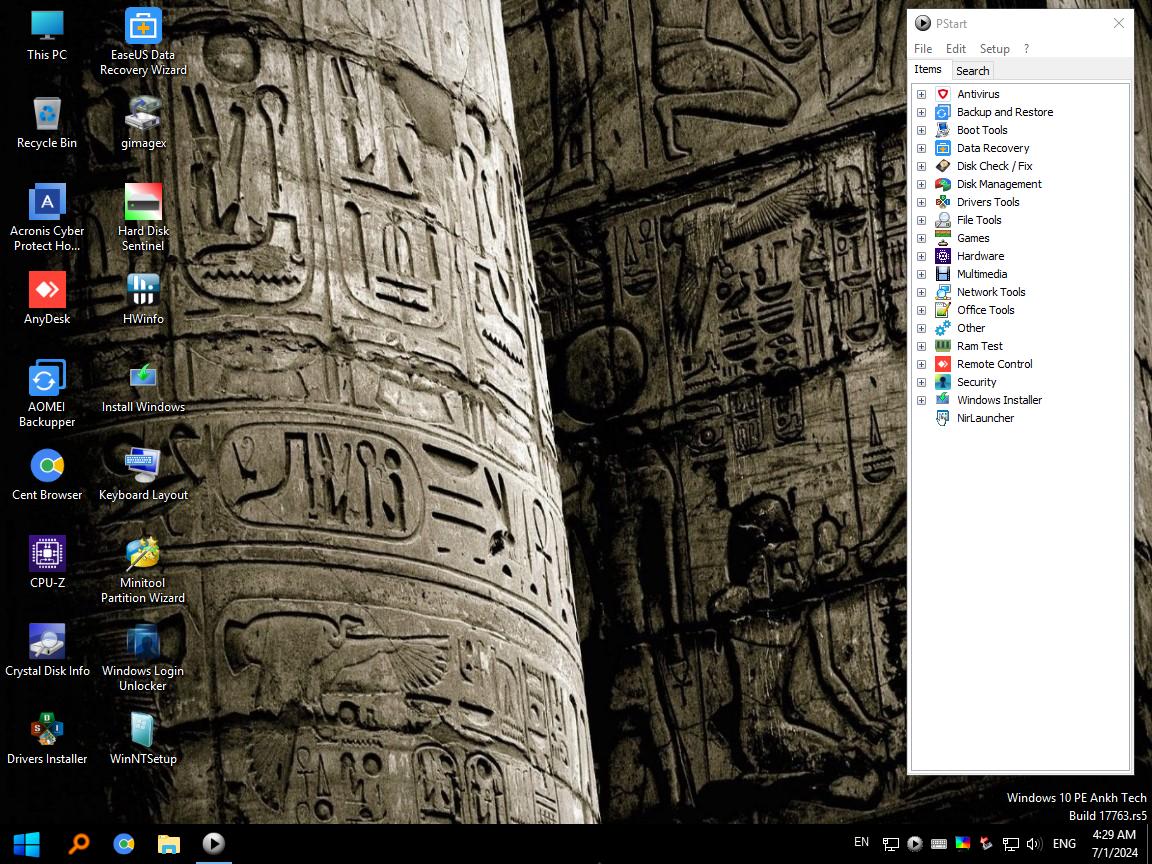The image size is (1152, 864).
Task: Open the WinNTSetup desktop icon
Action: pyautogui.click(x=143, y=738)
